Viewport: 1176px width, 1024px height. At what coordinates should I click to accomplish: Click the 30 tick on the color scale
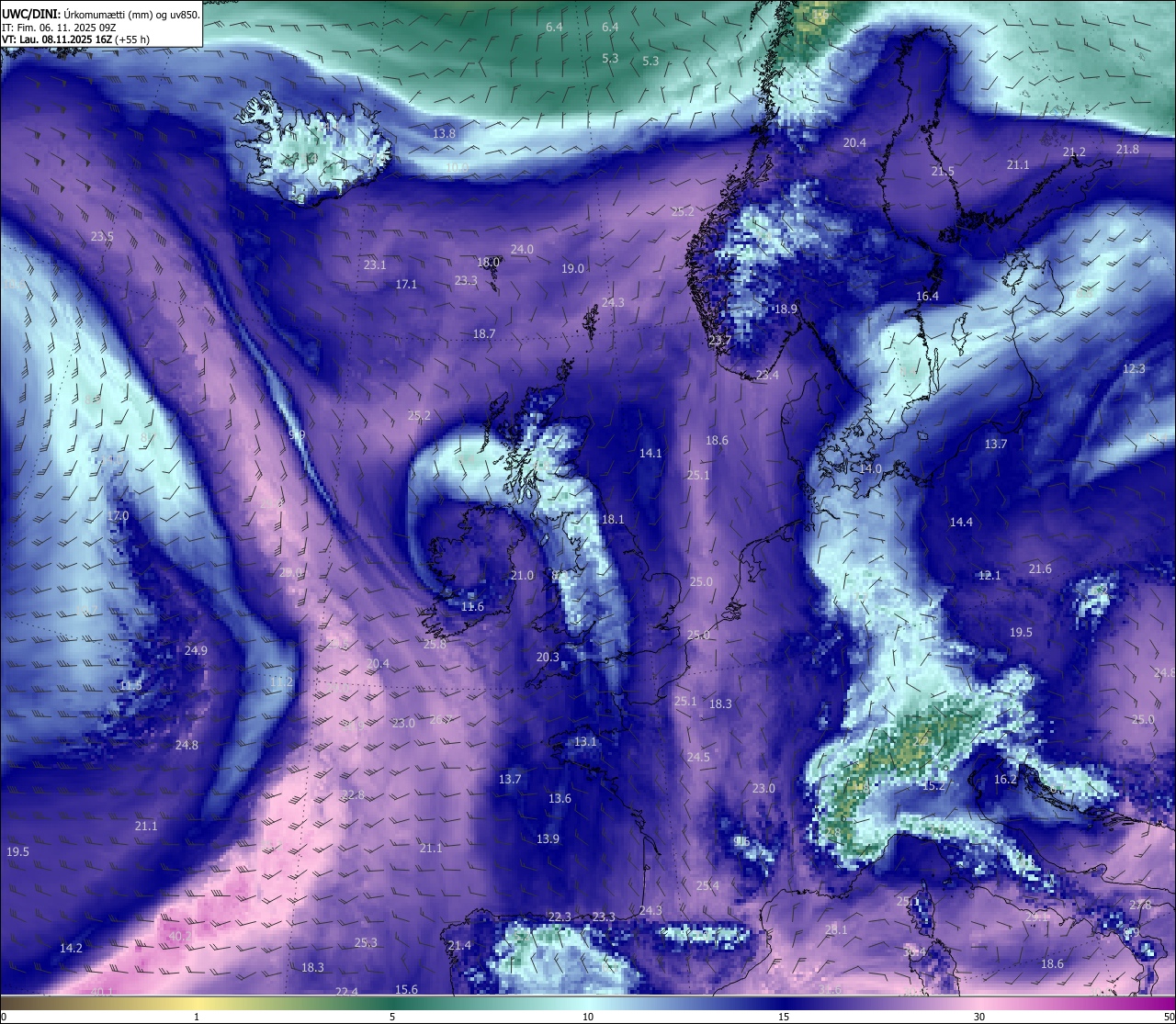click(x=979, y=1017)
